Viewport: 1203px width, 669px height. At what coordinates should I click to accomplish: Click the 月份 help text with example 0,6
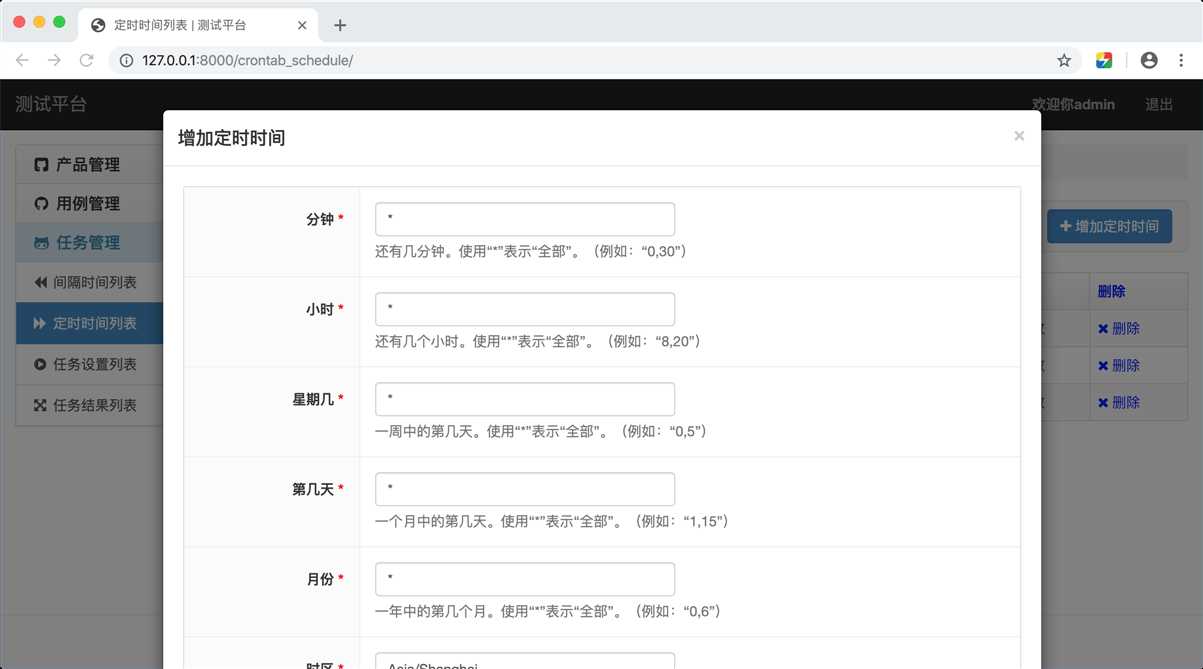click(548, 611)
